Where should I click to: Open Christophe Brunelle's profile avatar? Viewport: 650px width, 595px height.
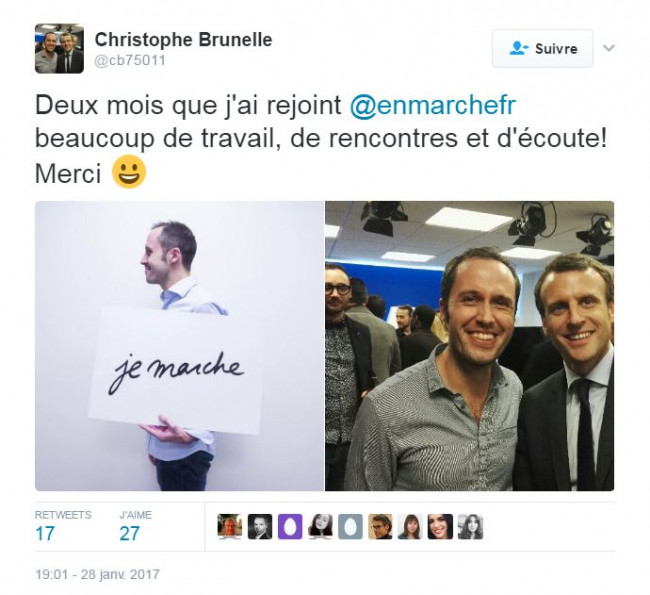[x=59, y=49]
